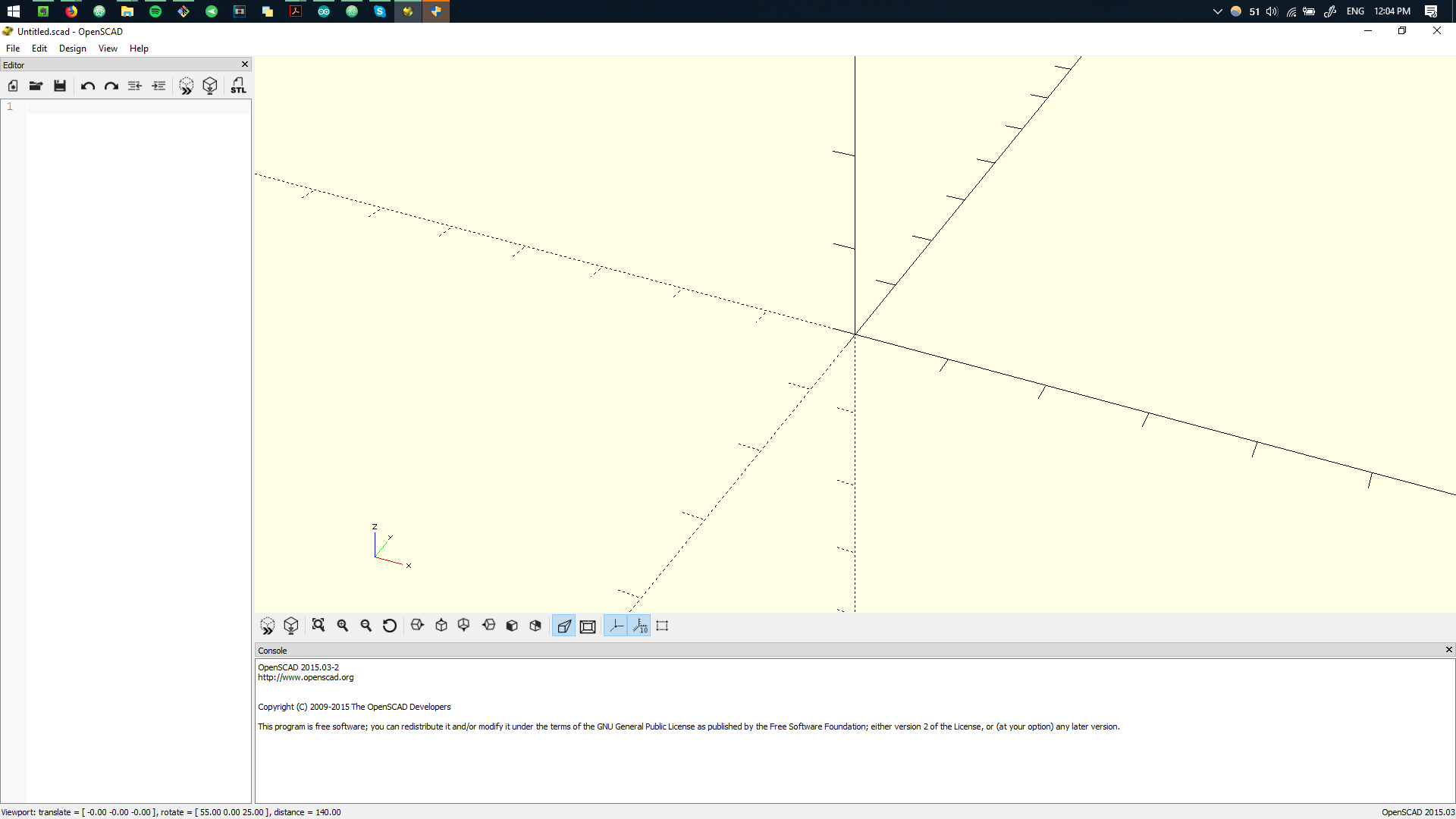Open the Design menu
This screenshot has width=1456, height=819.
click(x=73, y=49)
